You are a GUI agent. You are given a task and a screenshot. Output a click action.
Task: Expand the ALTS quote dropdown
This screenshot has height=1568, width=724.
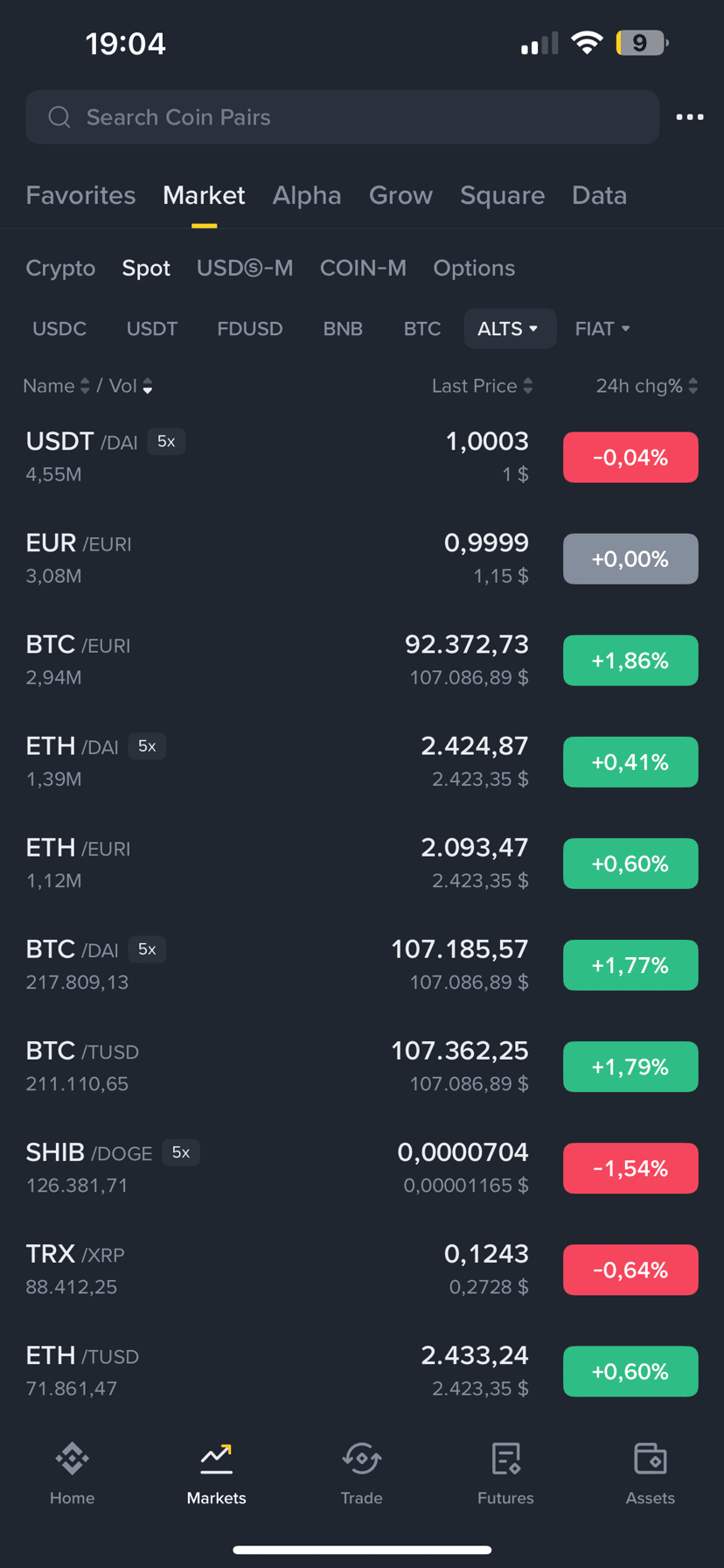coord(509,329)
